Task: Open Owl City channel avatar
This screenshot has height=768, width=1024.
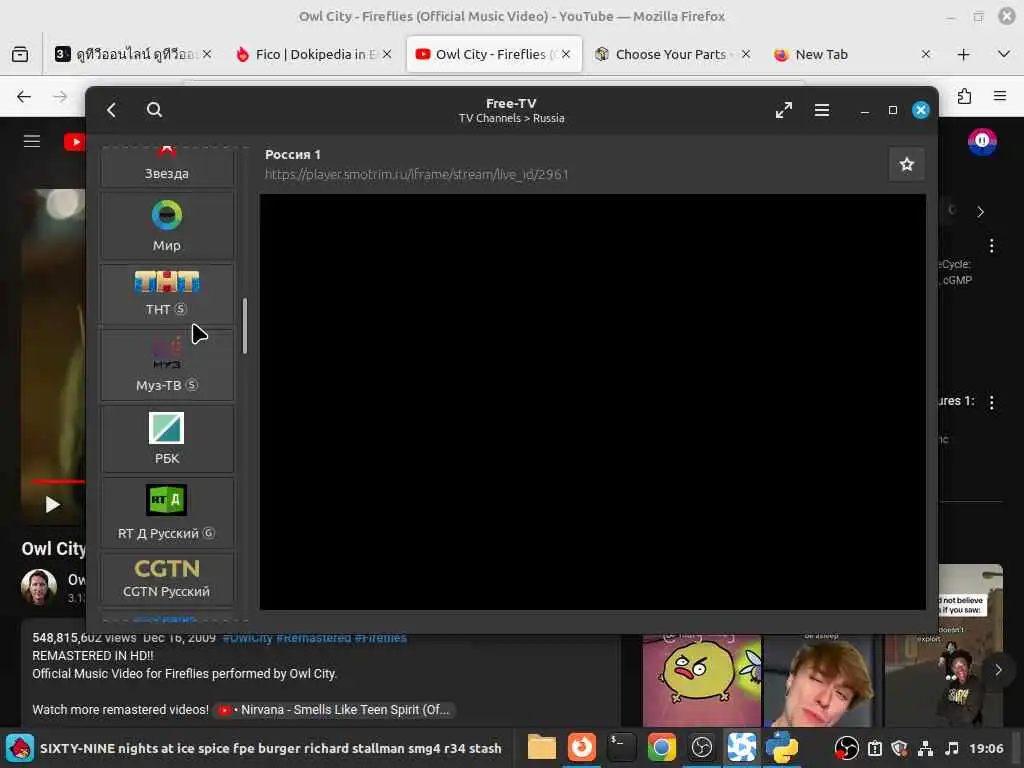Action: pos(39,586)
